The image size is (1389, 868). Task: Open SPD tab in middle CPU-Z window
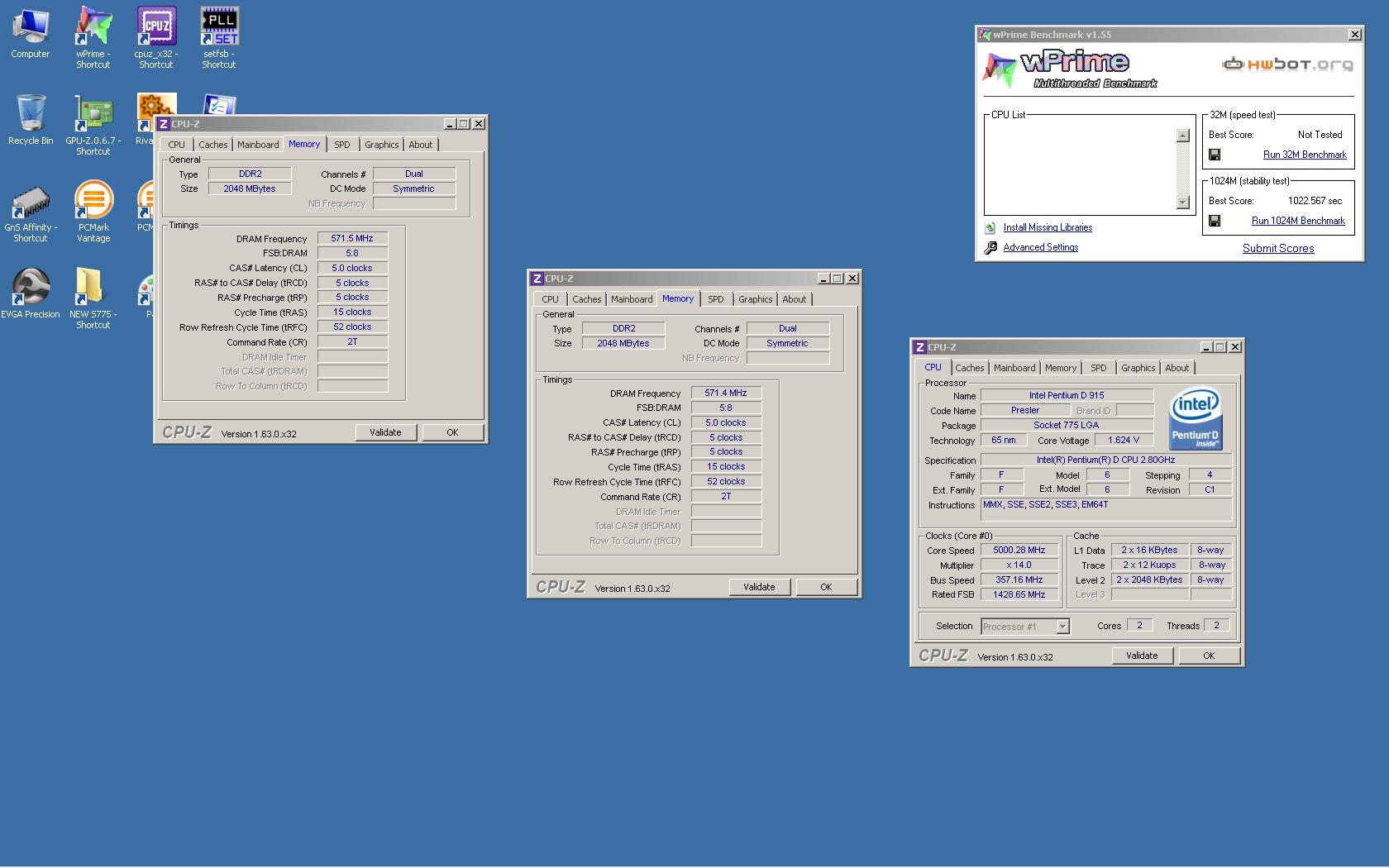(716, 299)
